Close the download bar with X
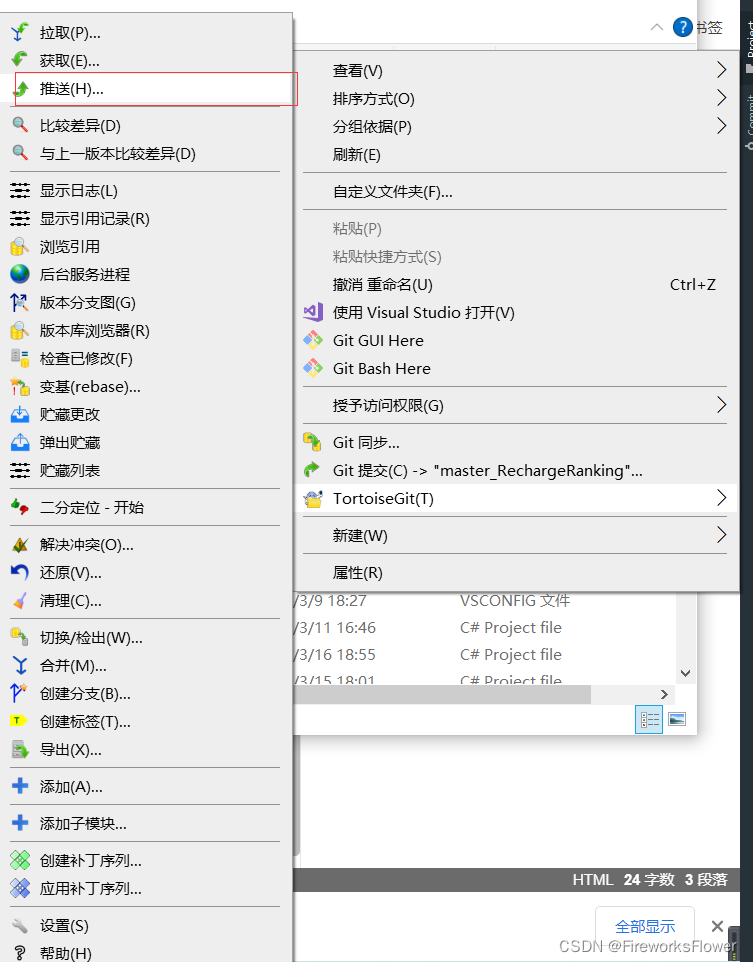 pos(717,926)
